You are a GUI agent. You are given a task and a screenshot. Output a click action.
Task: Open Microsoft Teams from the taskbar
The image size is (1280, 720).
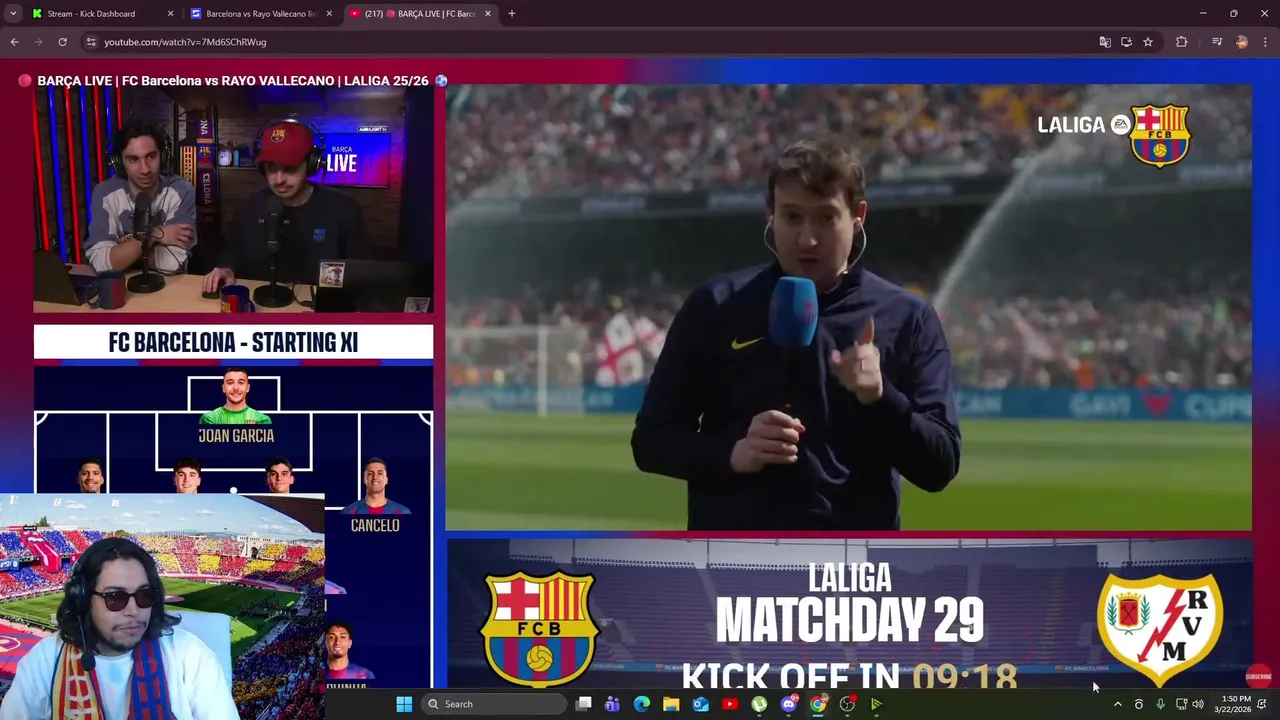tap(612, 704)
